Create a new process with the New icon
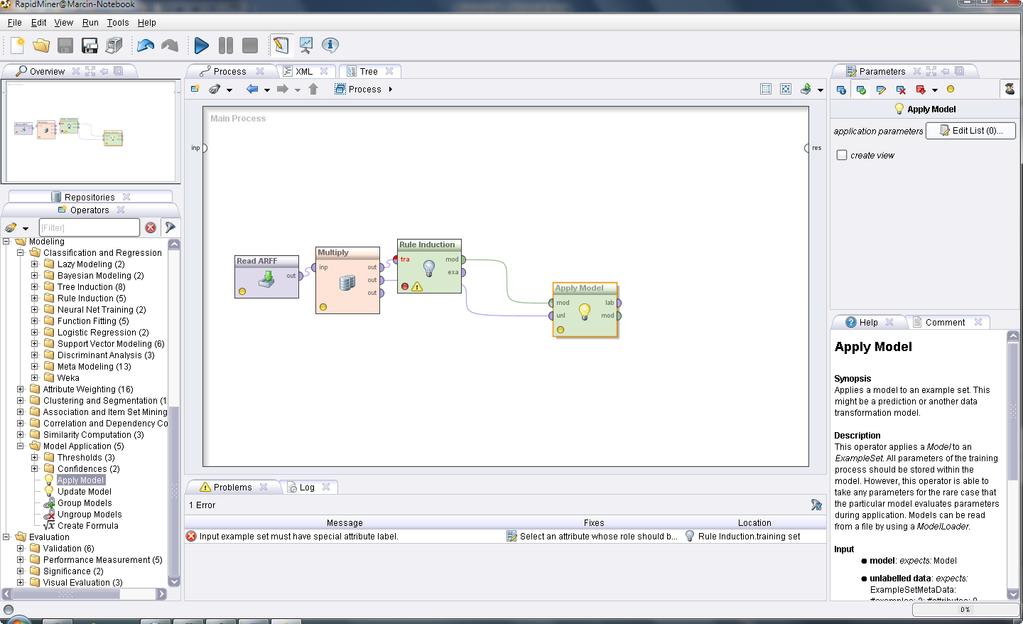Image resolution: width=1023 pixels, height=624 pixels. pyautogui.click(x=17, y=45)
